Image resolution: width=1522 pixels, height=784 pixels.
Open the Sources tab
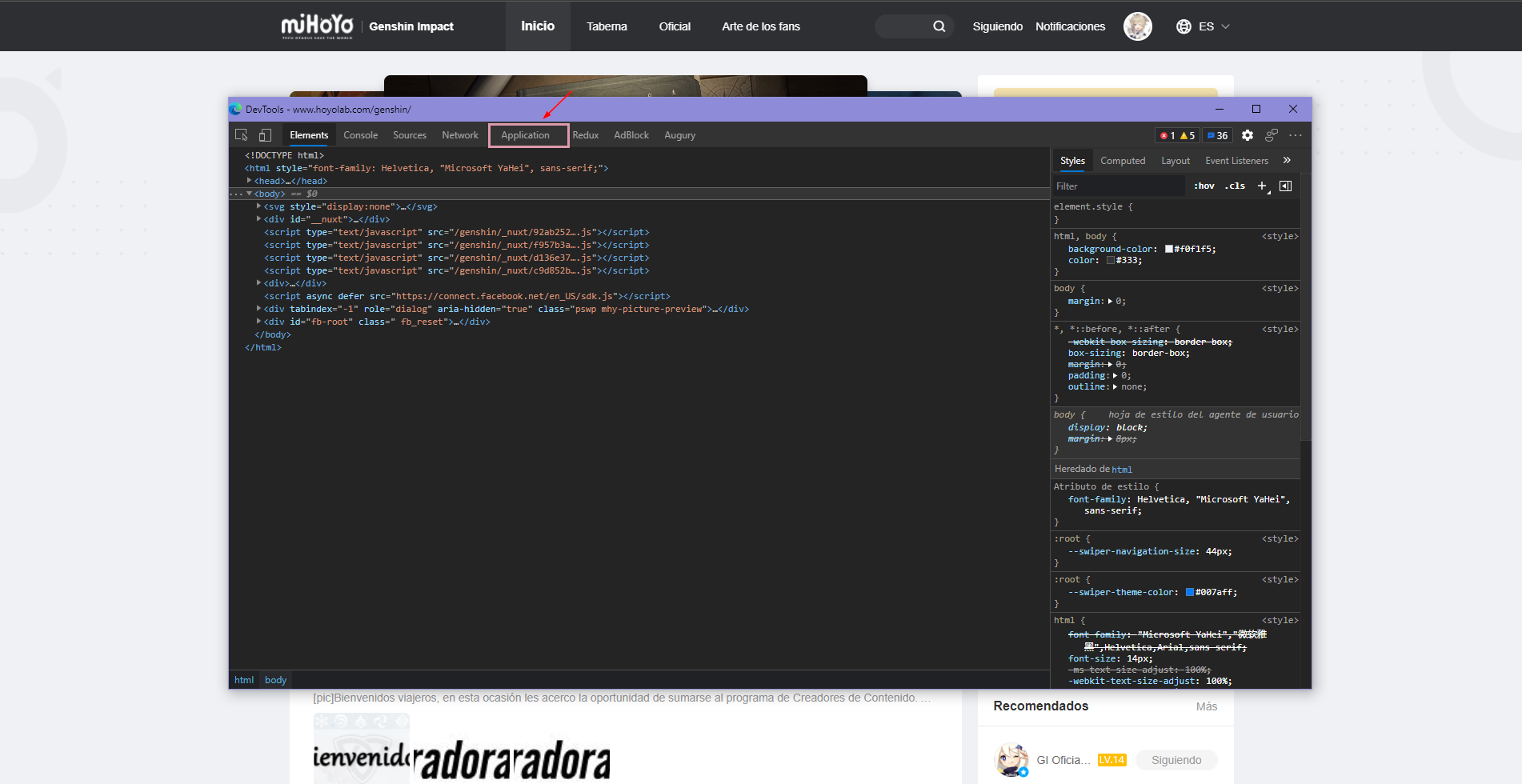(410, 135)
